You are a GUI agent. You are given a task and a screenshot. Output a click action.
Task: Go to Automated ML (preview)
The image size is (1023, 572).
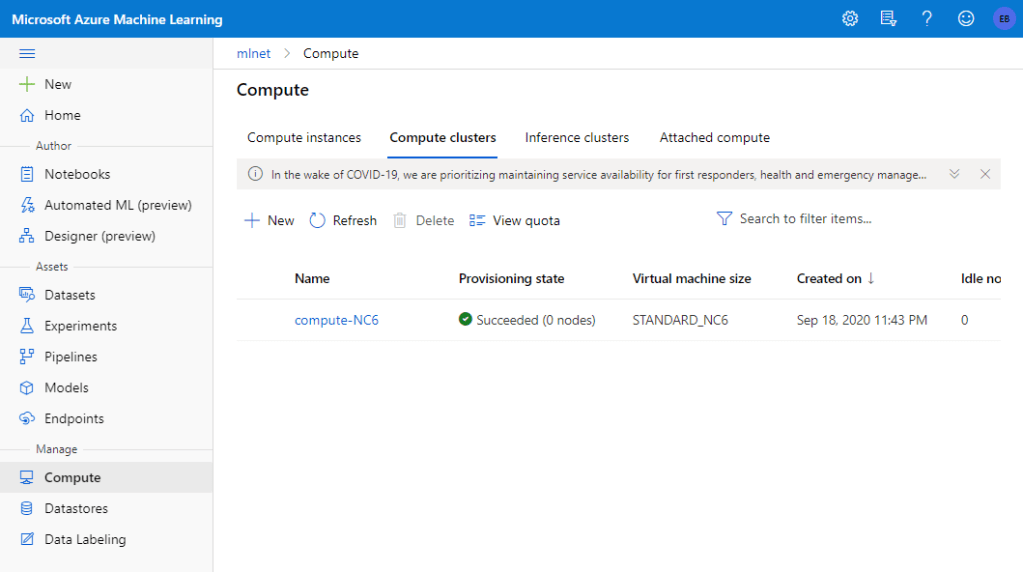[117, 205]
